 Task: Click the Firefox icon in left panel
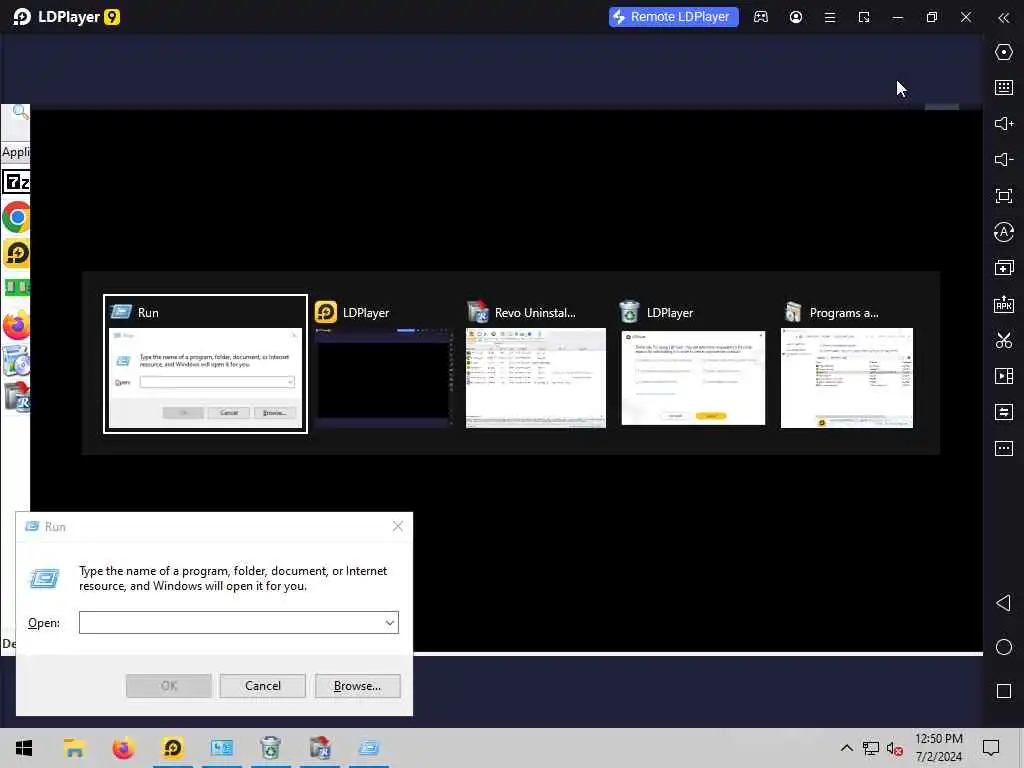click(16, 325)
